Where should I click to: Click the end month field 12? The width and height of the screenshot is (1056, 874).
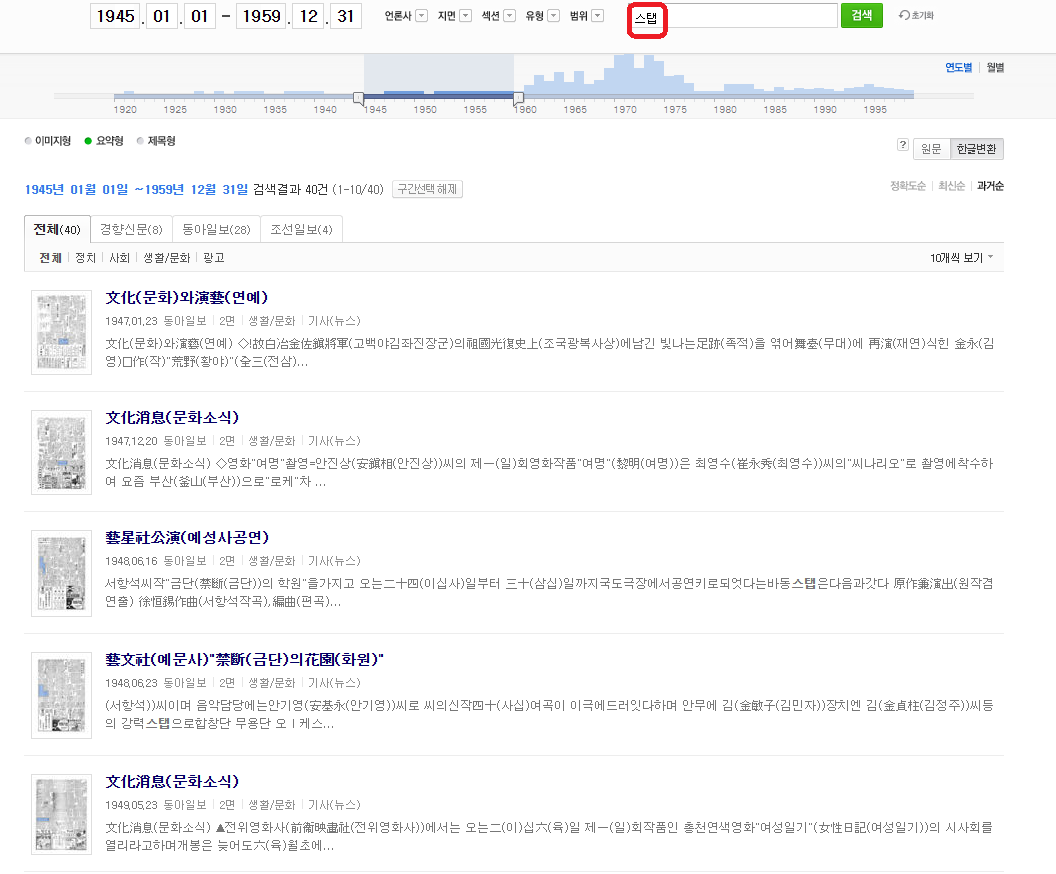tap(308, 16)
